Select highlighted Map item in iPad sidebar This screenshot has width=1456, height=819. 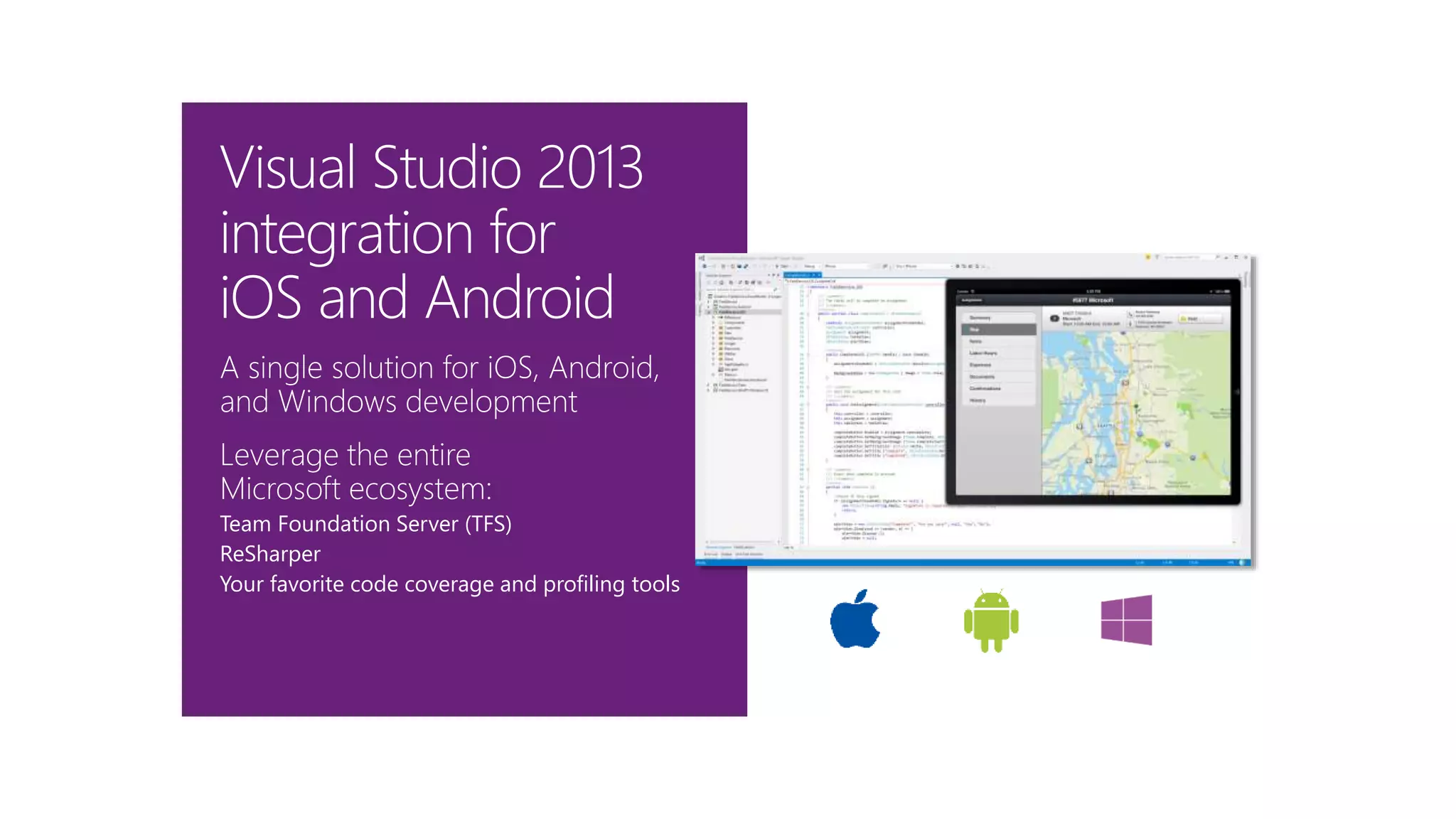[998, 330]
